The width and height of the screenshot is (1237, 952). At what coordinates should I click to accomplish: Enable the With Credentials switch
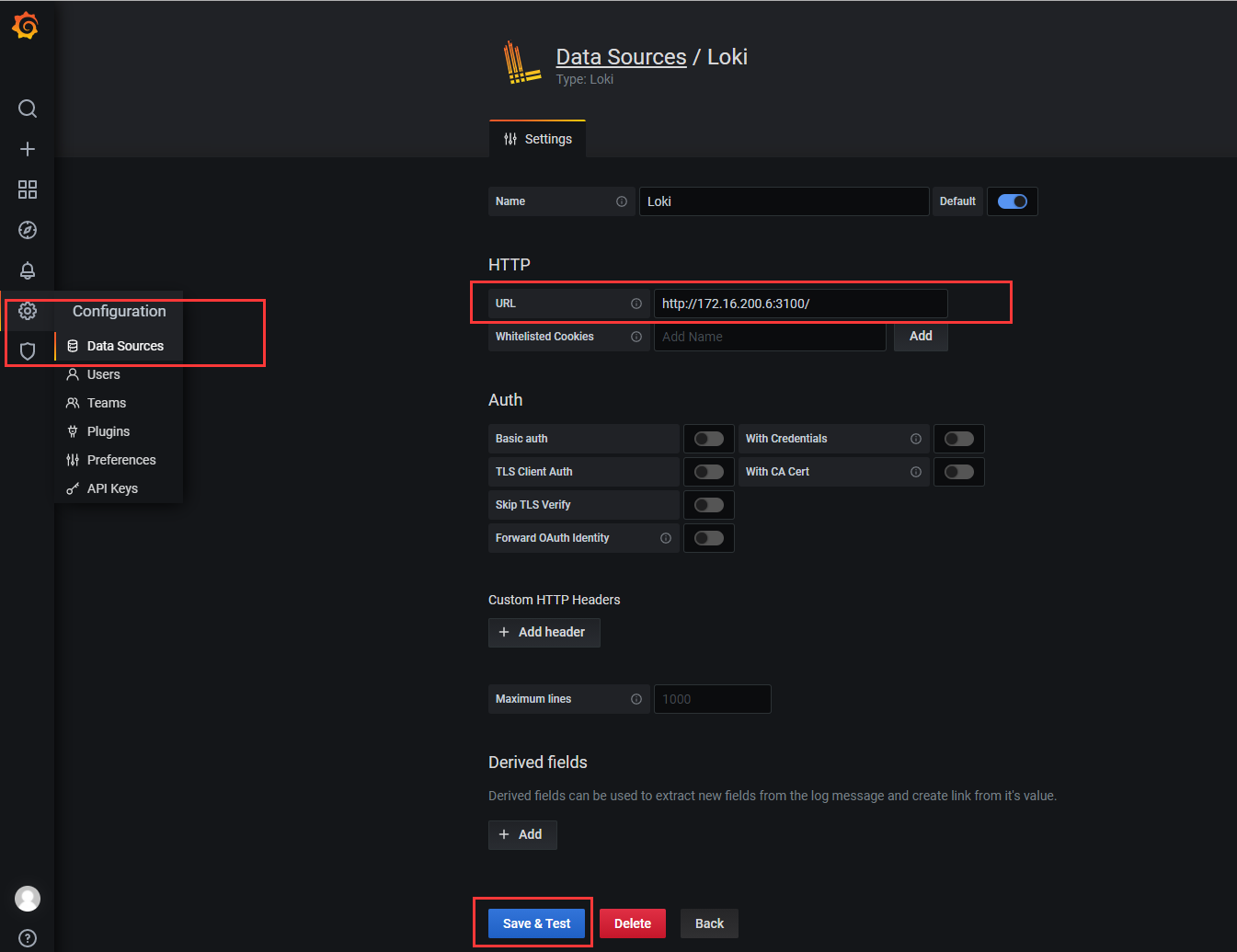click(959, 439)
